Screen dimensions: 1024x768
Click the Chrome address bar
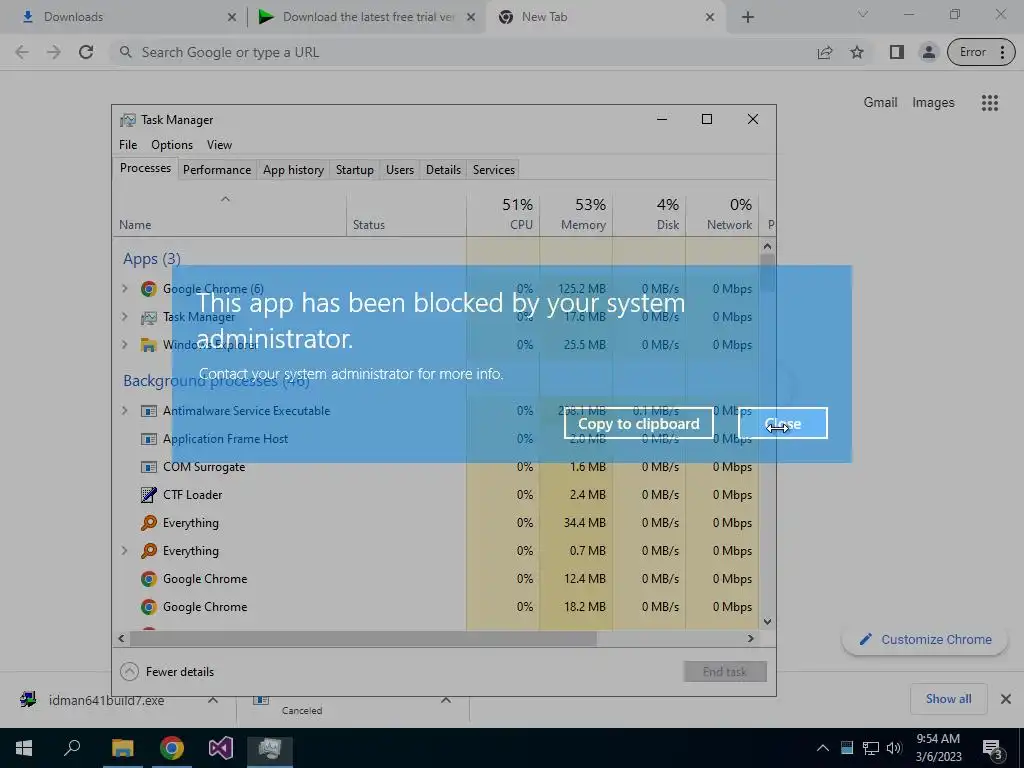[457, 52]
